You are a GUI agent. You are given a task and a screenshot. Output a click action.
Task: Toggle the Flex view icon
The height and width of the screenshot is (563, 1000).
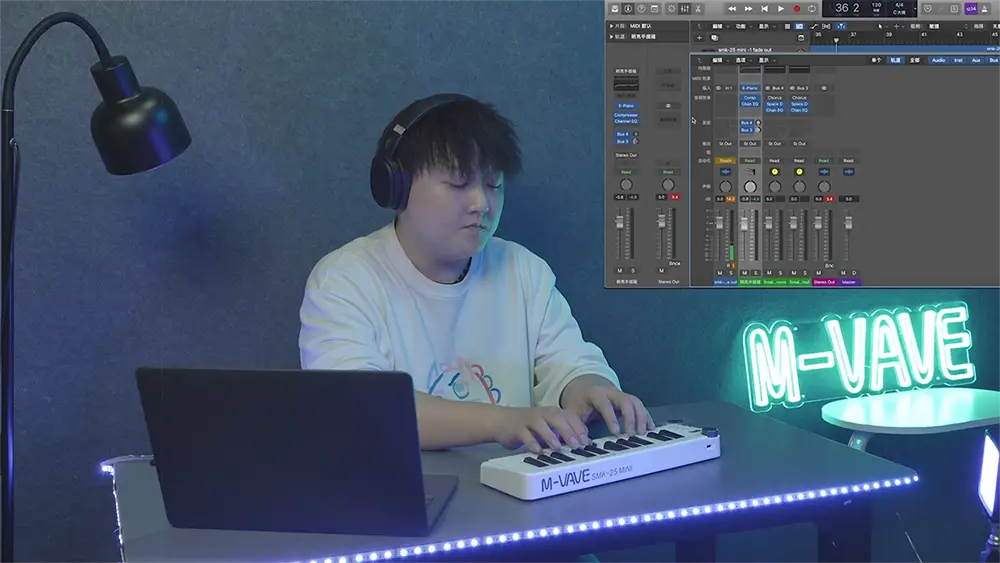[x=827, y=27]
